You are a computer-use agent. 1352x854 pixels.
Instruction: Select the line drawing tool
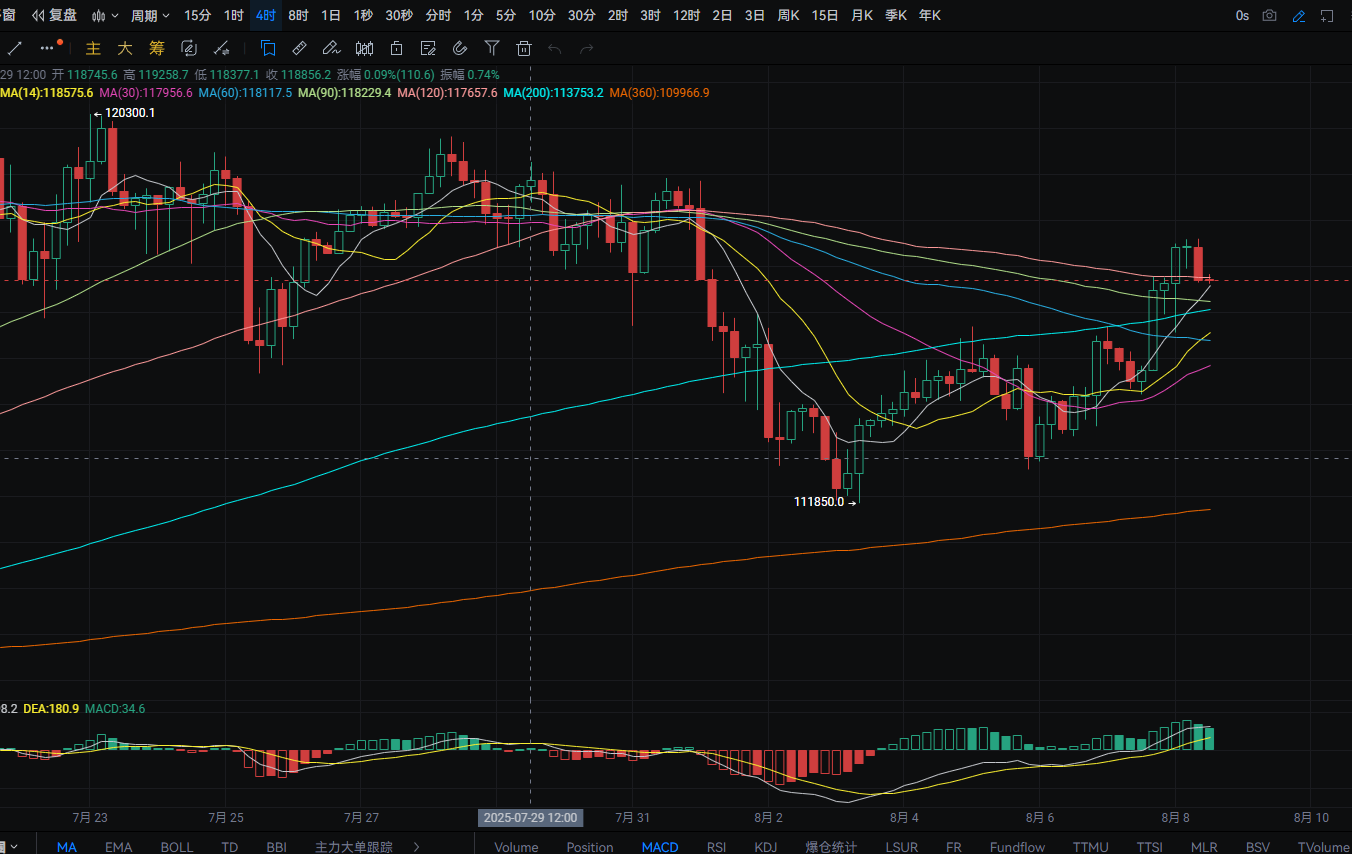pyautogui.click(x=15, y=47)
